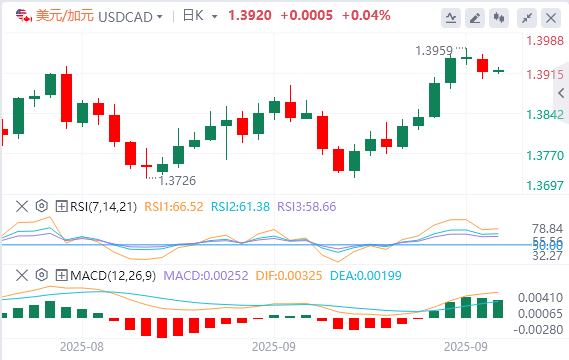Viewport: 569px width, 360px height.
Task: Click the 1.3959 high price marker
Action: tap(434, 51)
